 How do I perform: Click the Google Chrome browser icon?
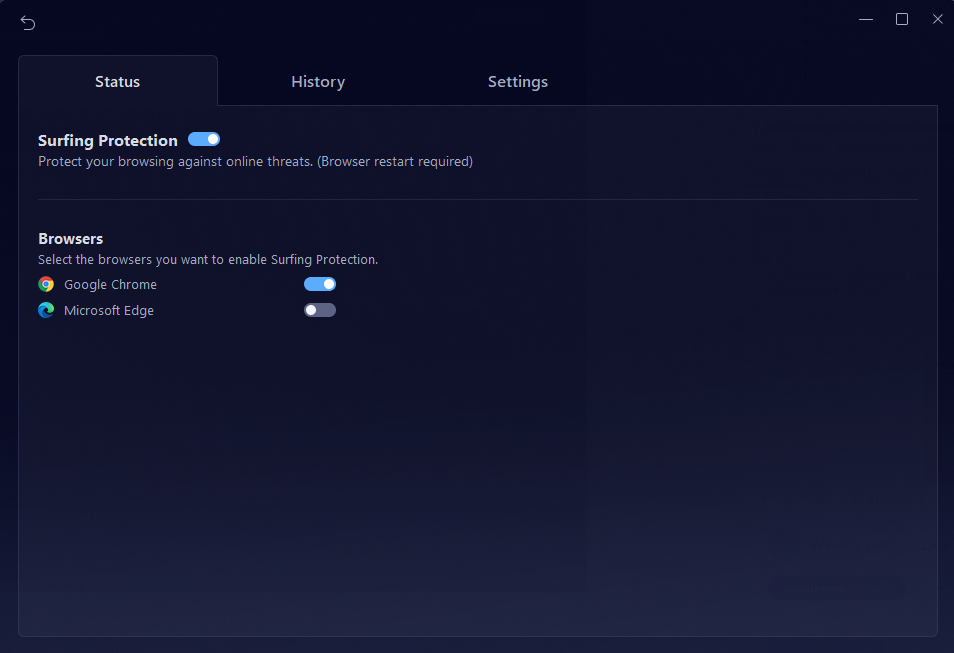[46, 284]
